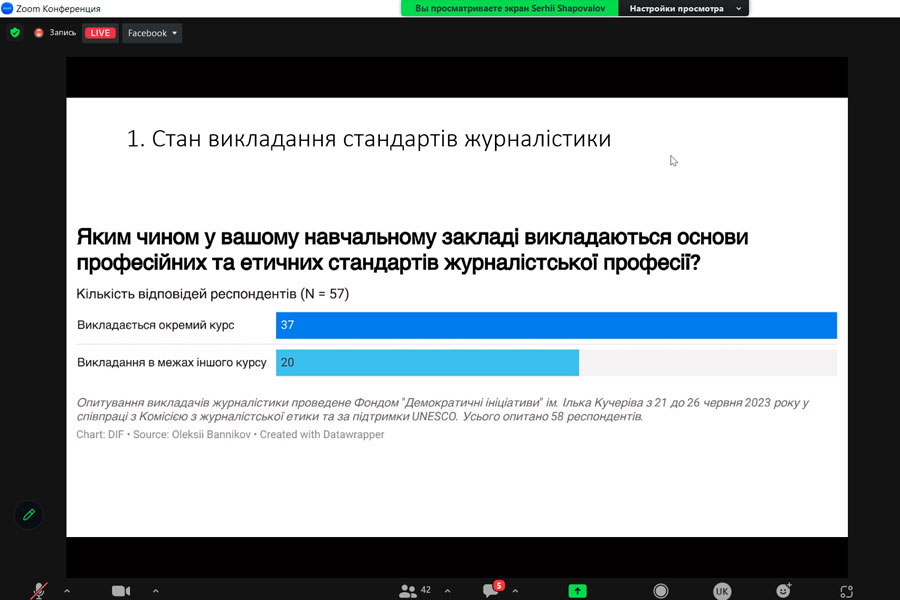Open the UK interpretation language icon
The image size is (900, 600).
(722, 590)
